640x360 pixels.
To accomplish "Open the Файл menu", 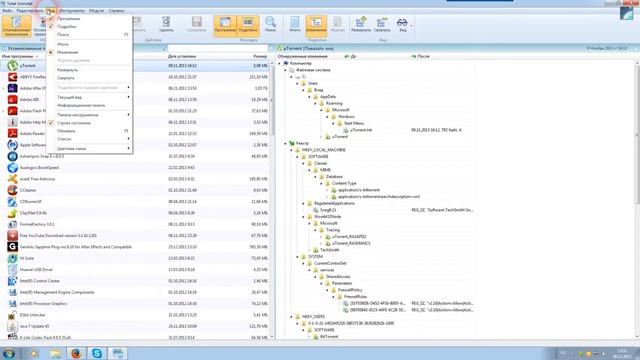I will pyautogui.click(x=7, y=11).
